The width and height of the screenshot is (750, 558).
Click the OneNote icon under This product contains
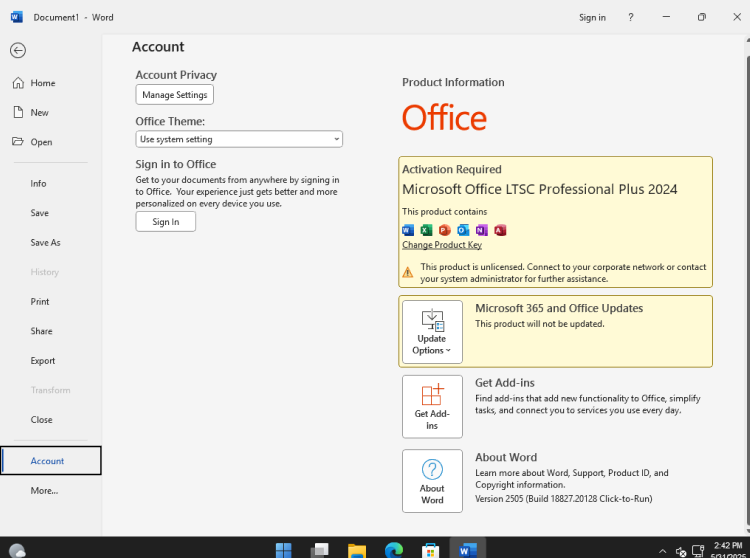(x=482, y=230)
